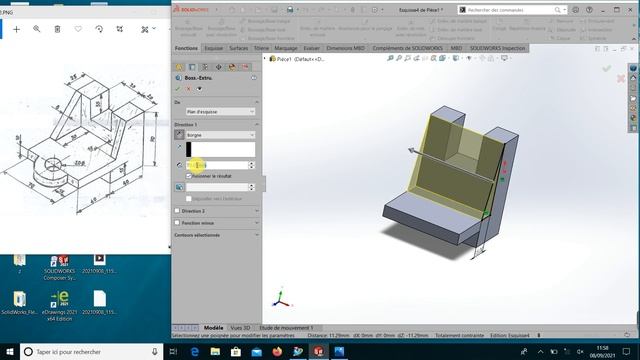Zoom in the Photos window image
The image size is (640, 360).
click(x=37, y=29)
